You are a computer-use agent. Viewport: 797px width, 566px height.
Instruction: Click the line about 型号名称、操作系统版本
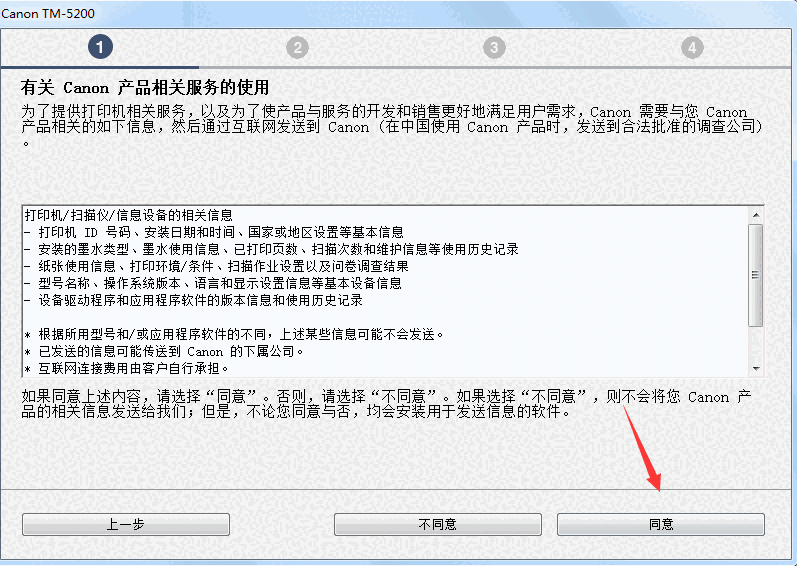213,283
